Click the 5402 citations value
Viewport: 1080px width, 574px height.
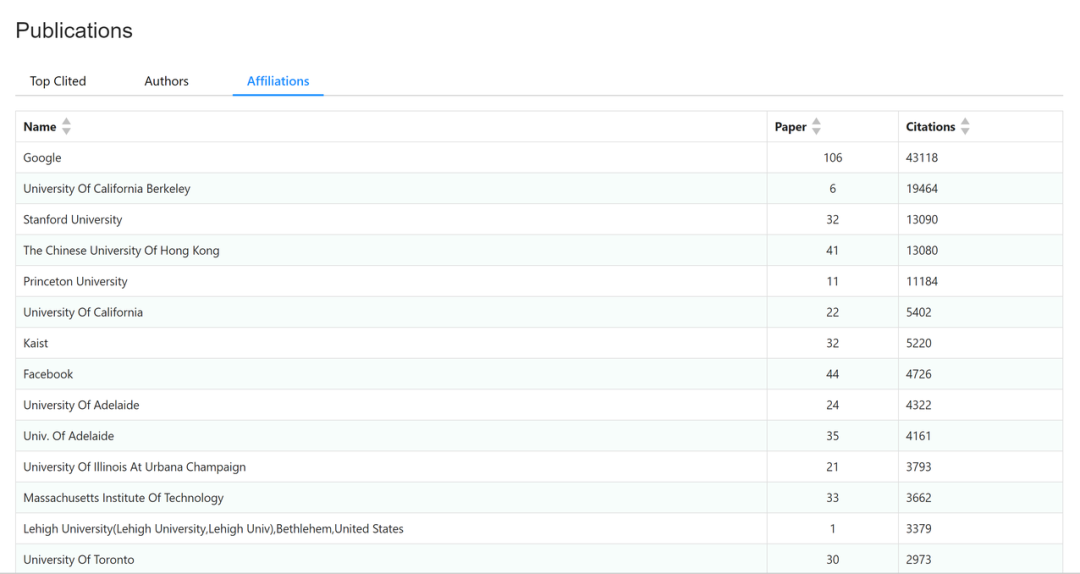(919, 312)
